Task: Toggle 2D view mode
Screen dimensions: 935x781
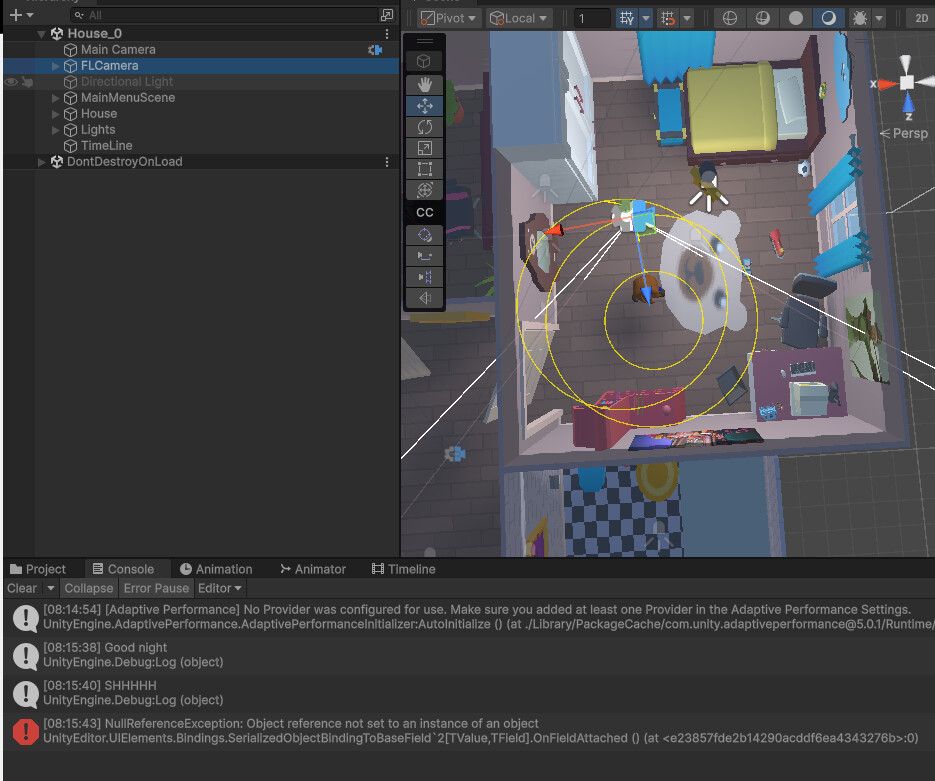Action: click(x=920, y=17)
